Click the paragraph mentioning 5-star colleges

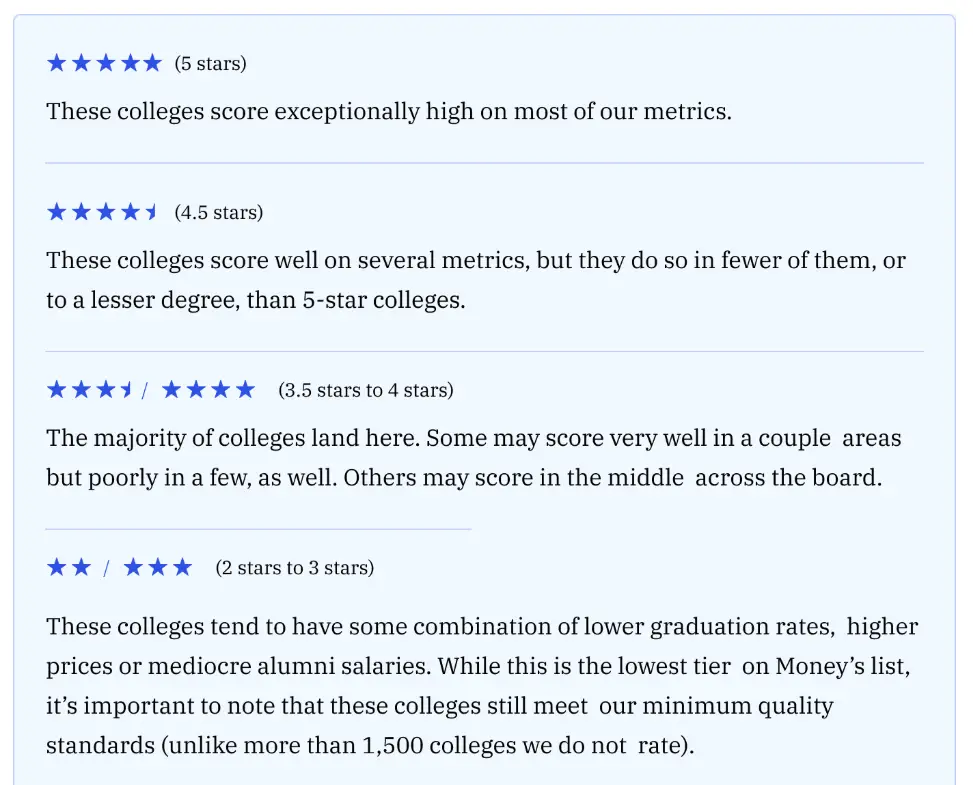pyautogui.click(x=476, y=280)
